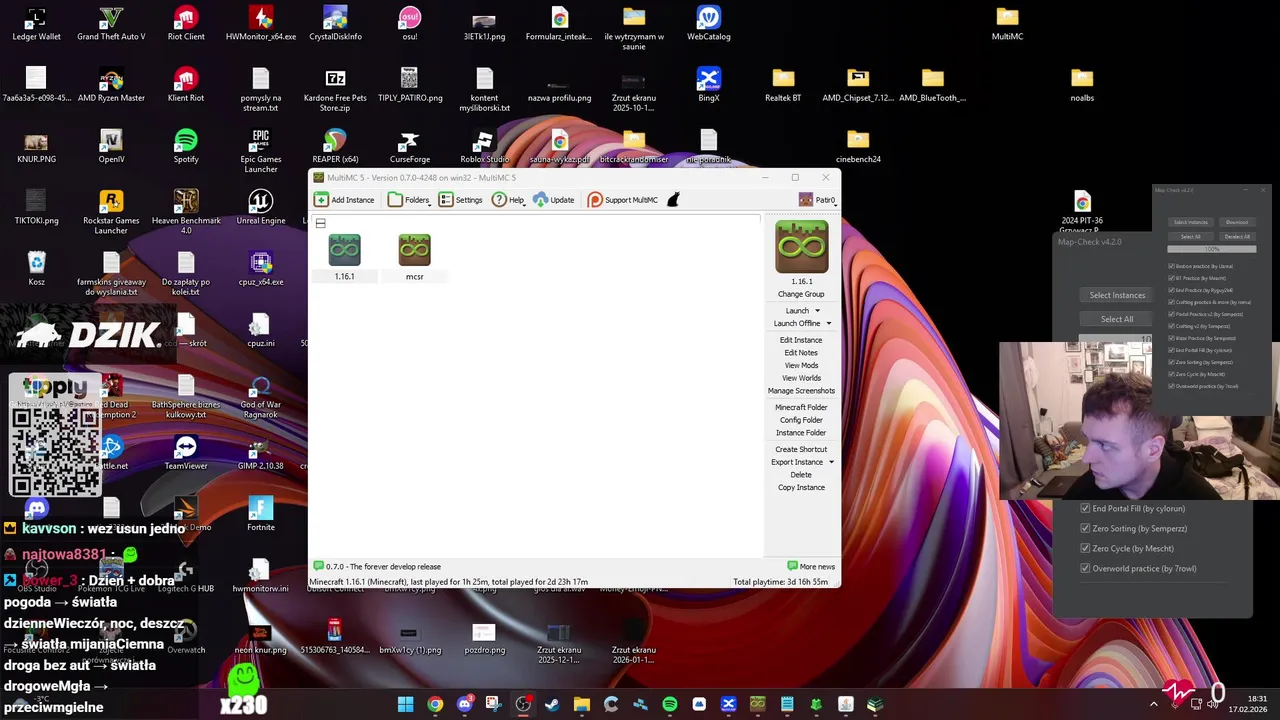Open Steam from the taskbar

coord(552,704)
